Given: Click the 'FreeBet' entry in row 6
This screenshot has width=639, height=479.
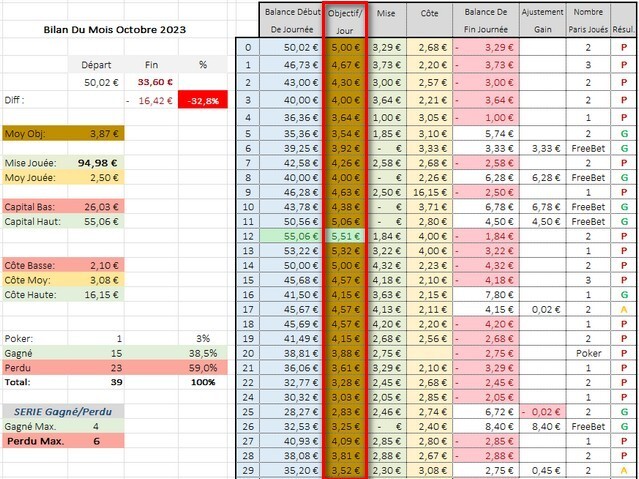Looking at the screenshot, I should pyautogui.click(x=588, y=149).
